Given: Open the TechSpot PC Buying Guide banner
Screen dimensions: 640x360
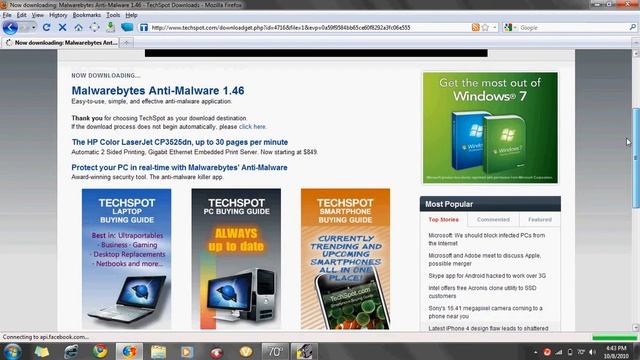Looking at the screenshot, I should pyautogui.click(x=236, y=259).
